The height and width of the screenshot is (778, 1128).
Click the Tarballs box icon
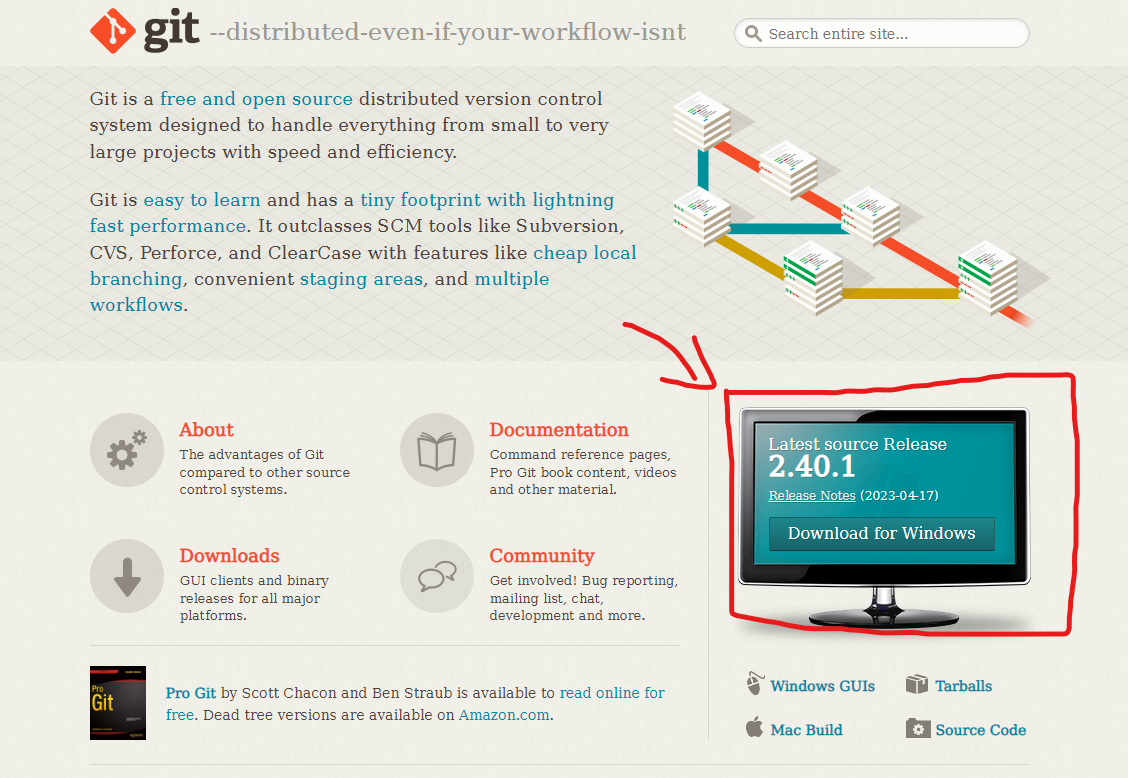point(916,684)
